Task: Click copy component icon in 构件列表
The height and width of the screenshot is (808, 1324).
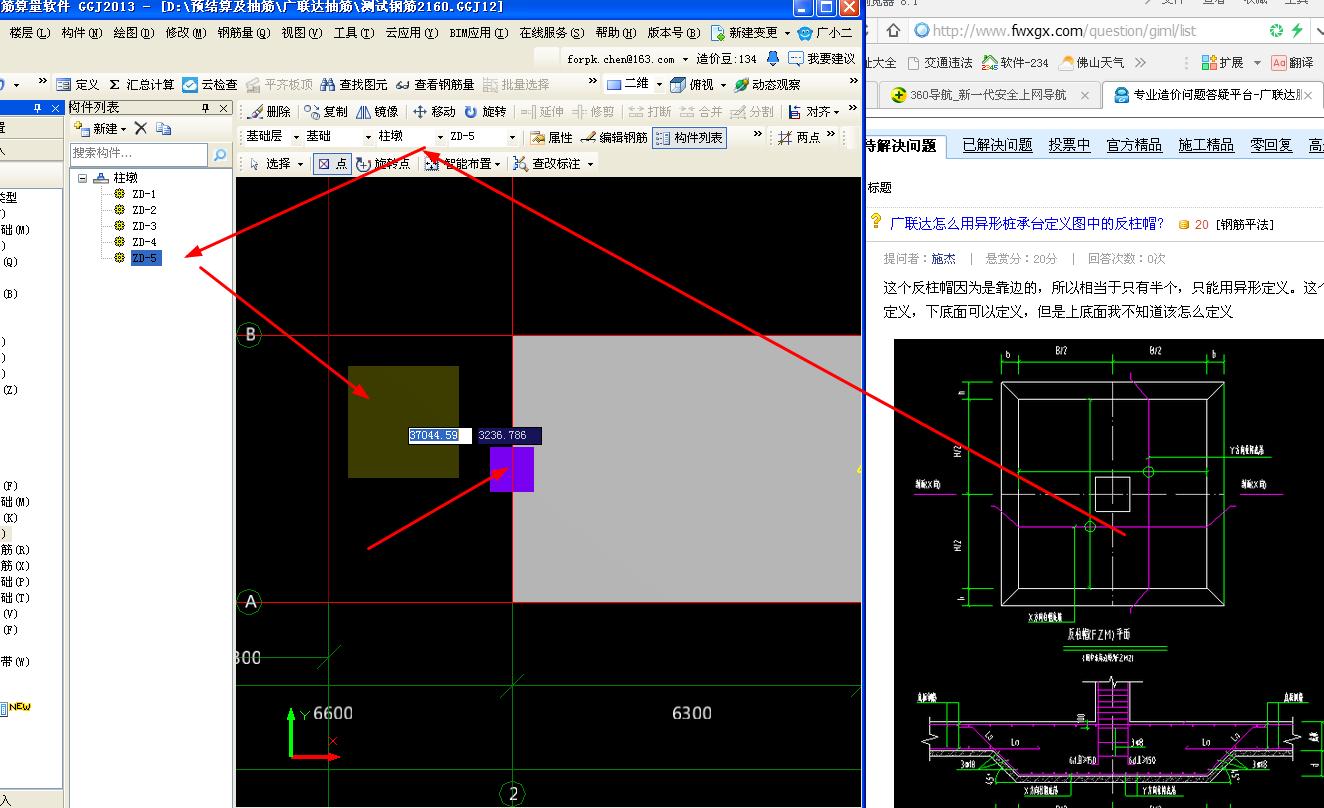Action: [164, 128]
